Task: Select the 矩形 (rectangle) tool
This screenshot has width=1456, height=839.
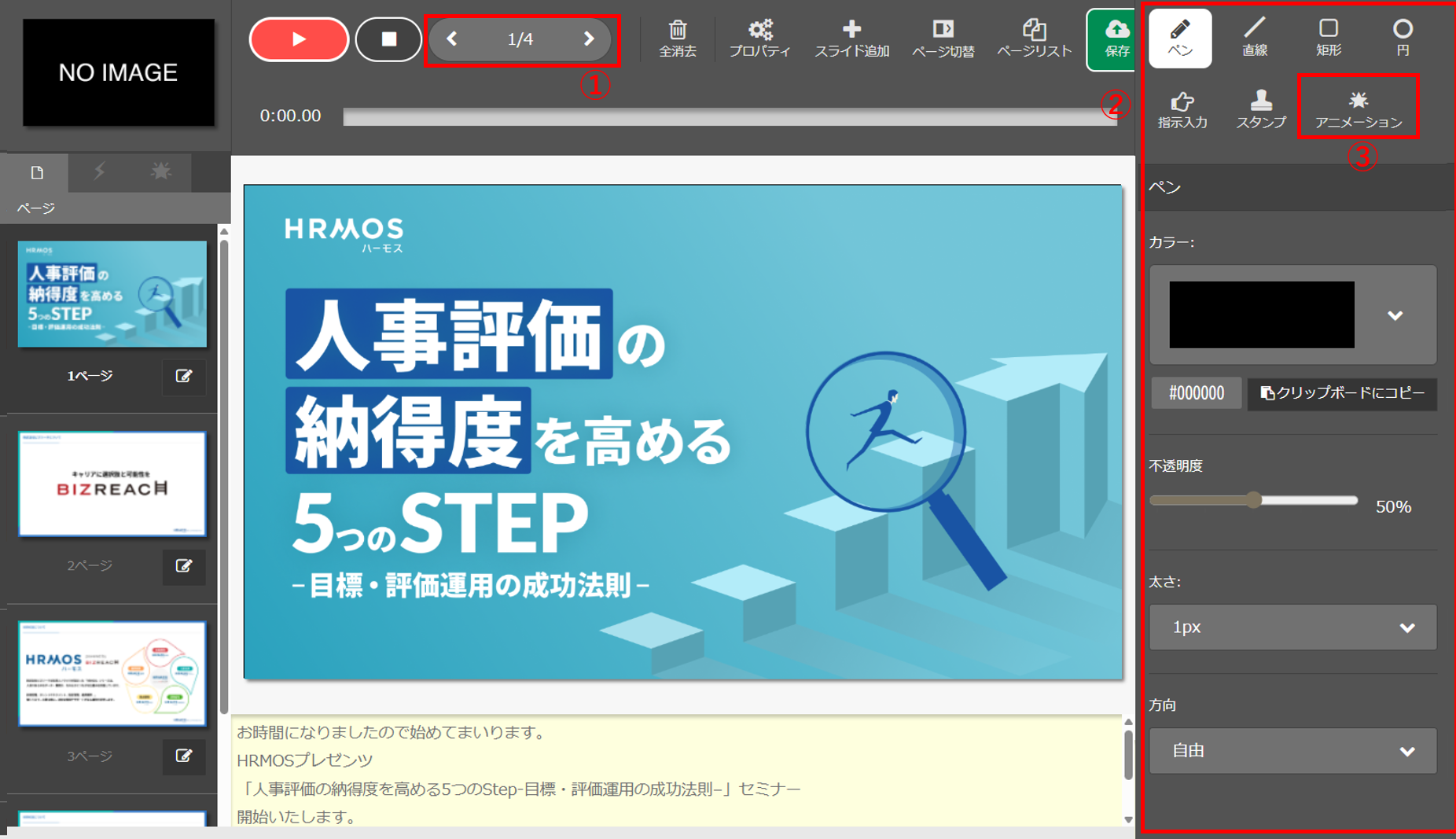Action: 1328,38
